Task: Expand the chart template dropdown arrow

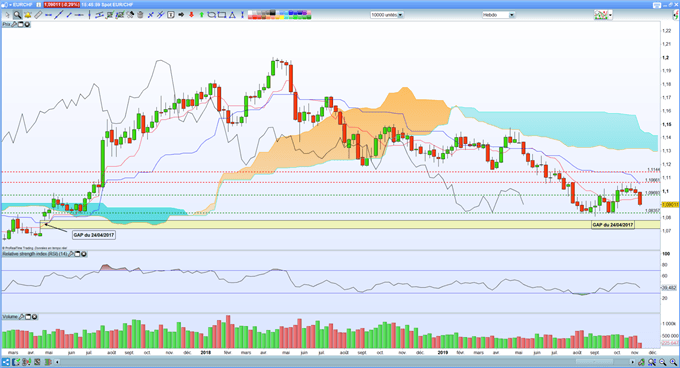Action: [x=610, y=15]
